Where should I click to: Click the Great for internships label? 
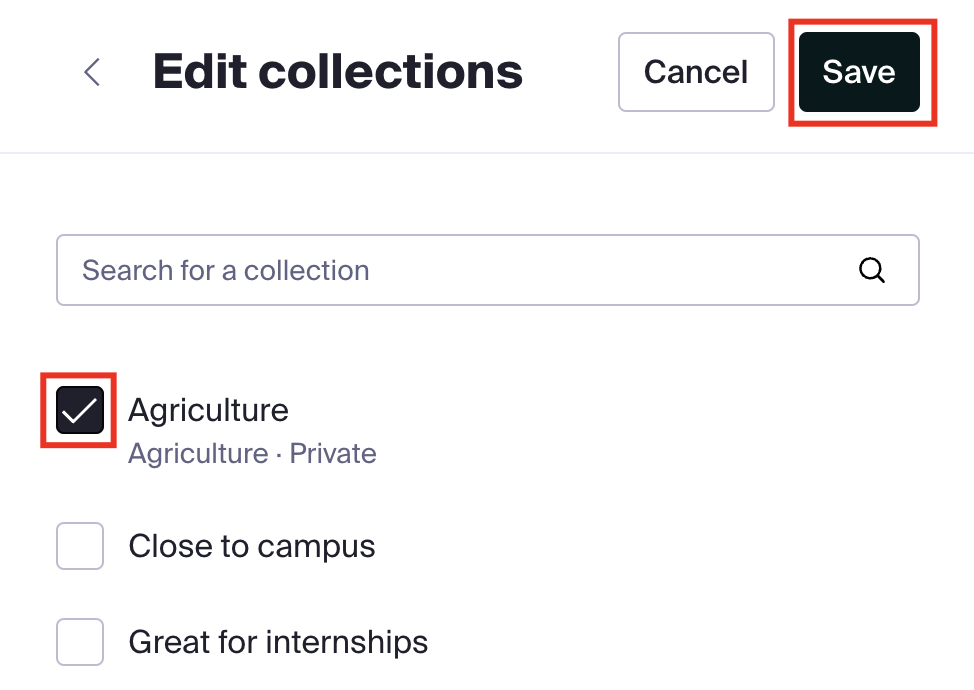point(278,642)
